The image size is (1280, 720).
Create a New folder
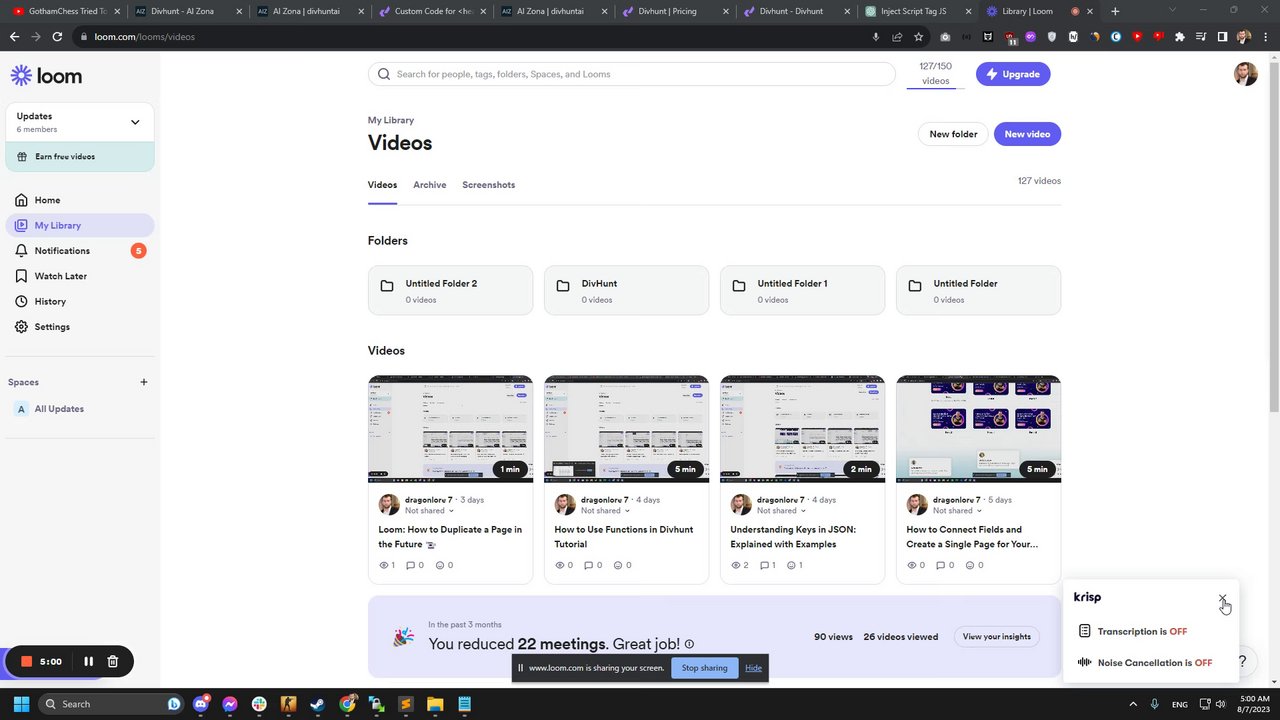pos(953,134)
